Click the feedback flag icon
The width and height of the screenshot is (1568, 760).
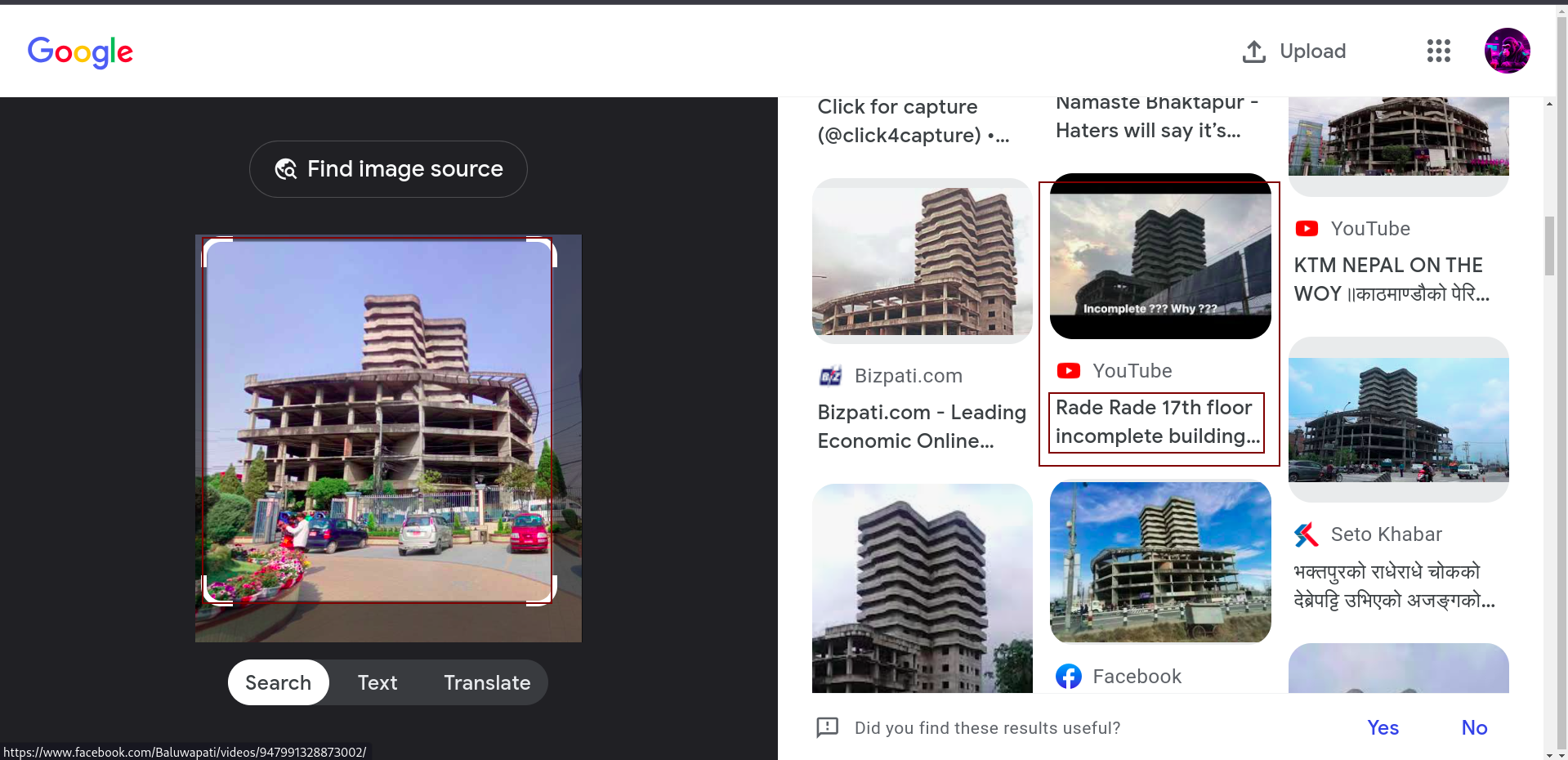827,727
